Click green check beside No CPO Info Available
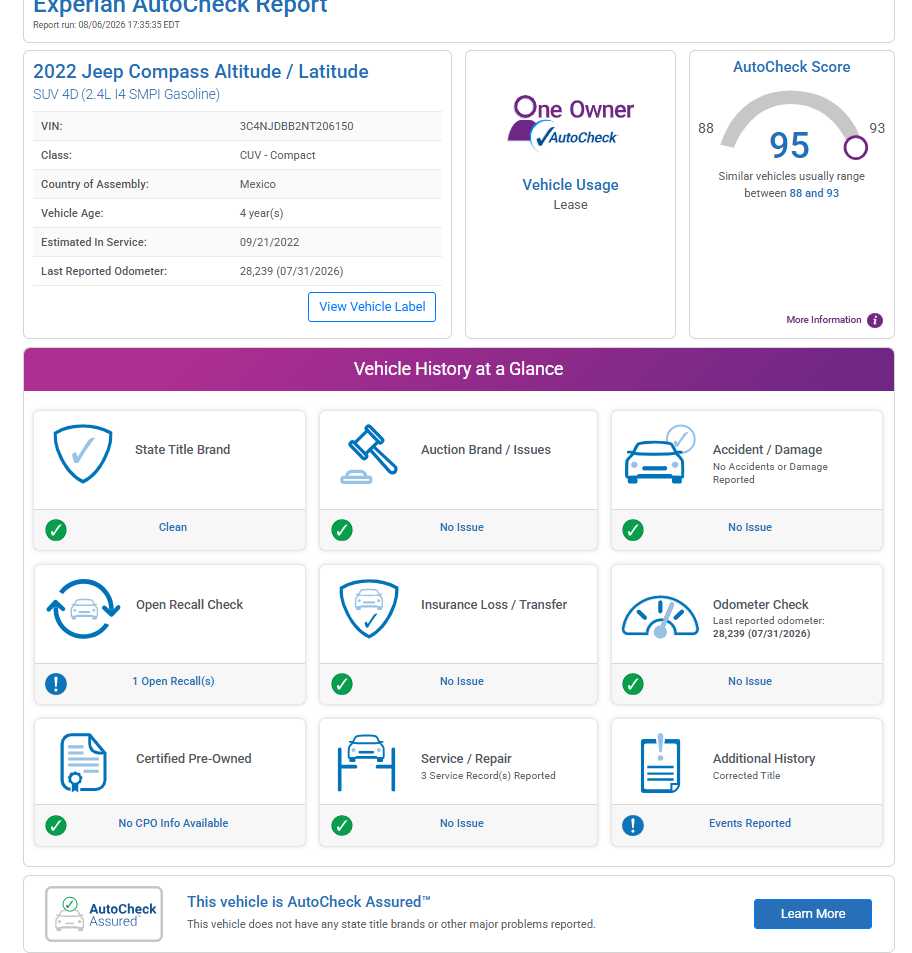Screen dimensions: 912x953 click(x=56, y=825)
